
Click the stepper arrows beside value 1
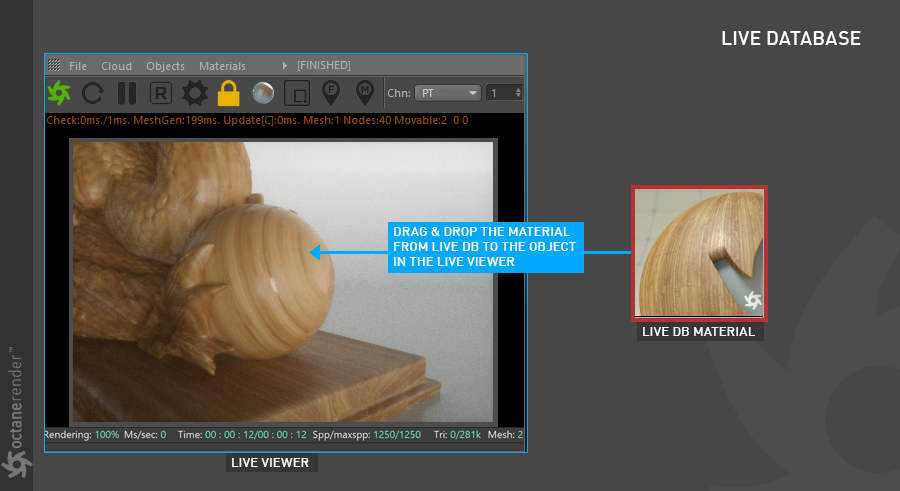(x=518, y=93)
